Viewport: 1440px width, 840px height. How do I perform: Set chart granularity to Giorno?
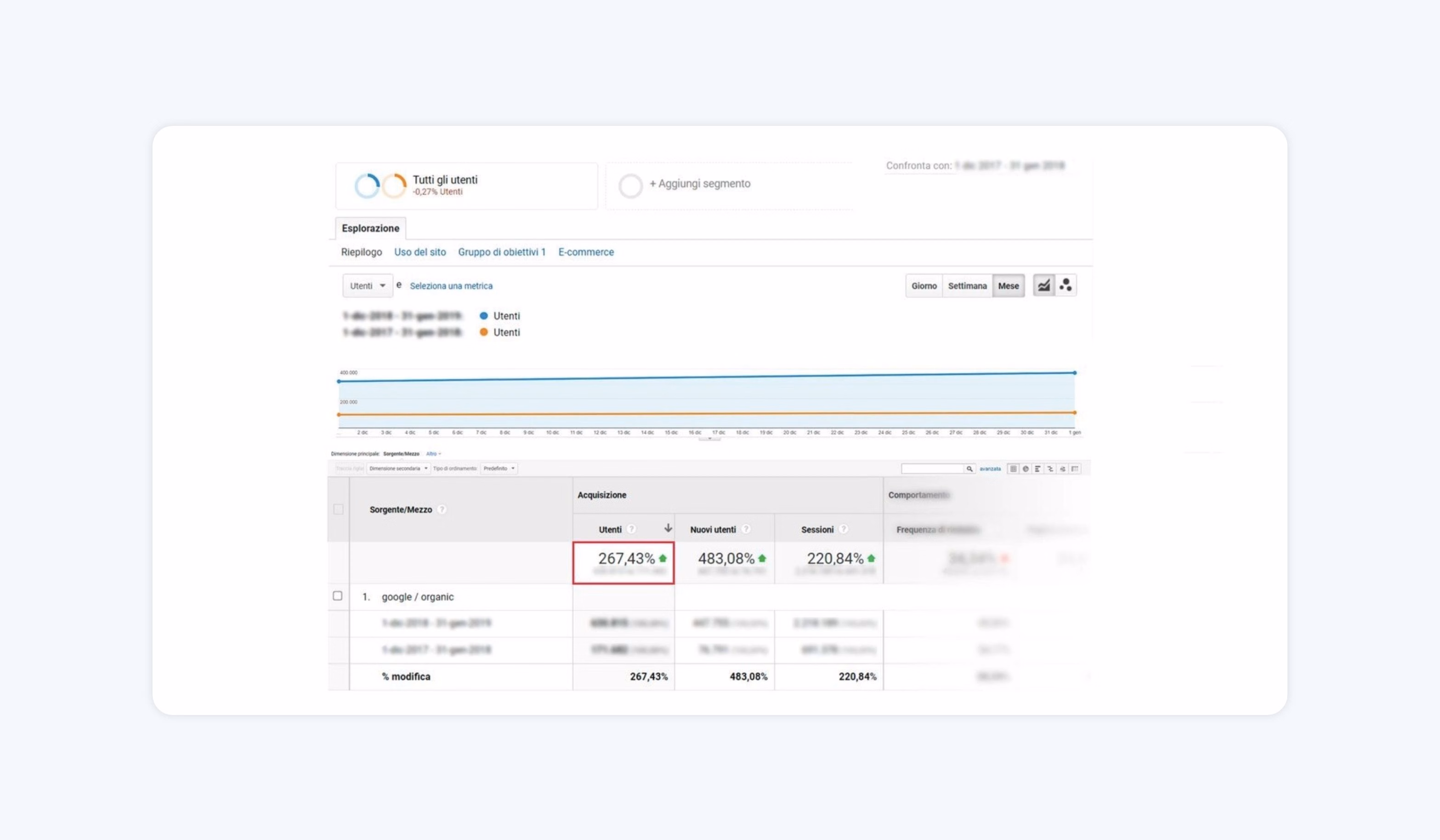click(924, 286)
